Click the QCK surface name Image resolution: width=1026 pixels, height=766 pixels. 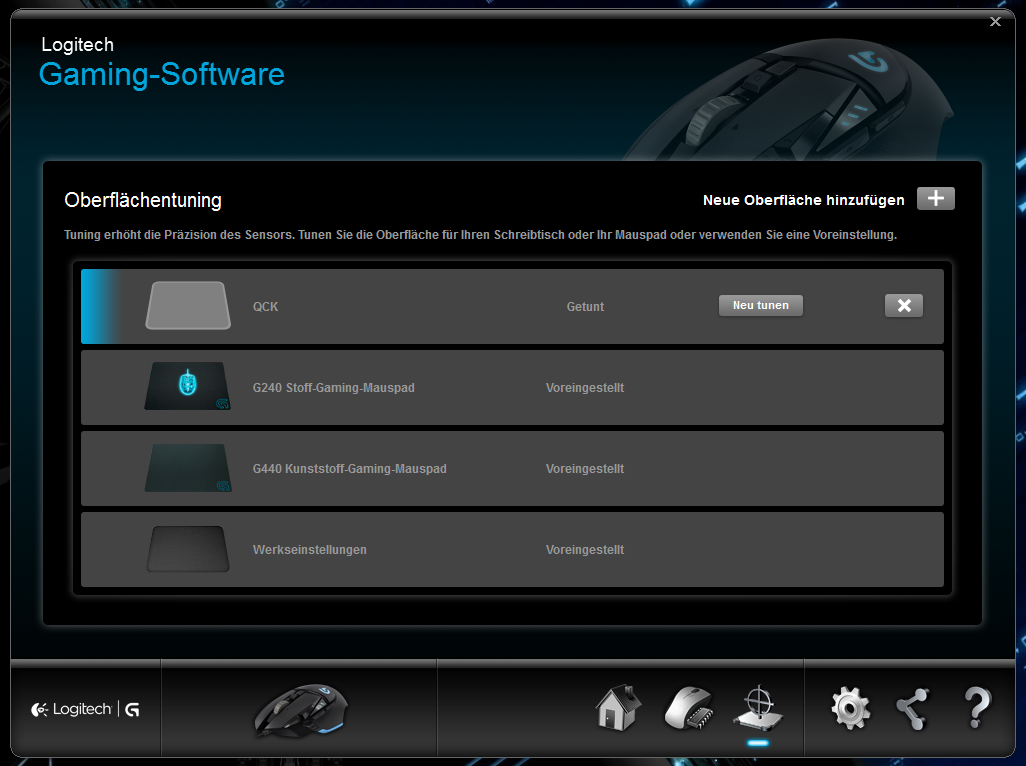(x=266, y=307)
